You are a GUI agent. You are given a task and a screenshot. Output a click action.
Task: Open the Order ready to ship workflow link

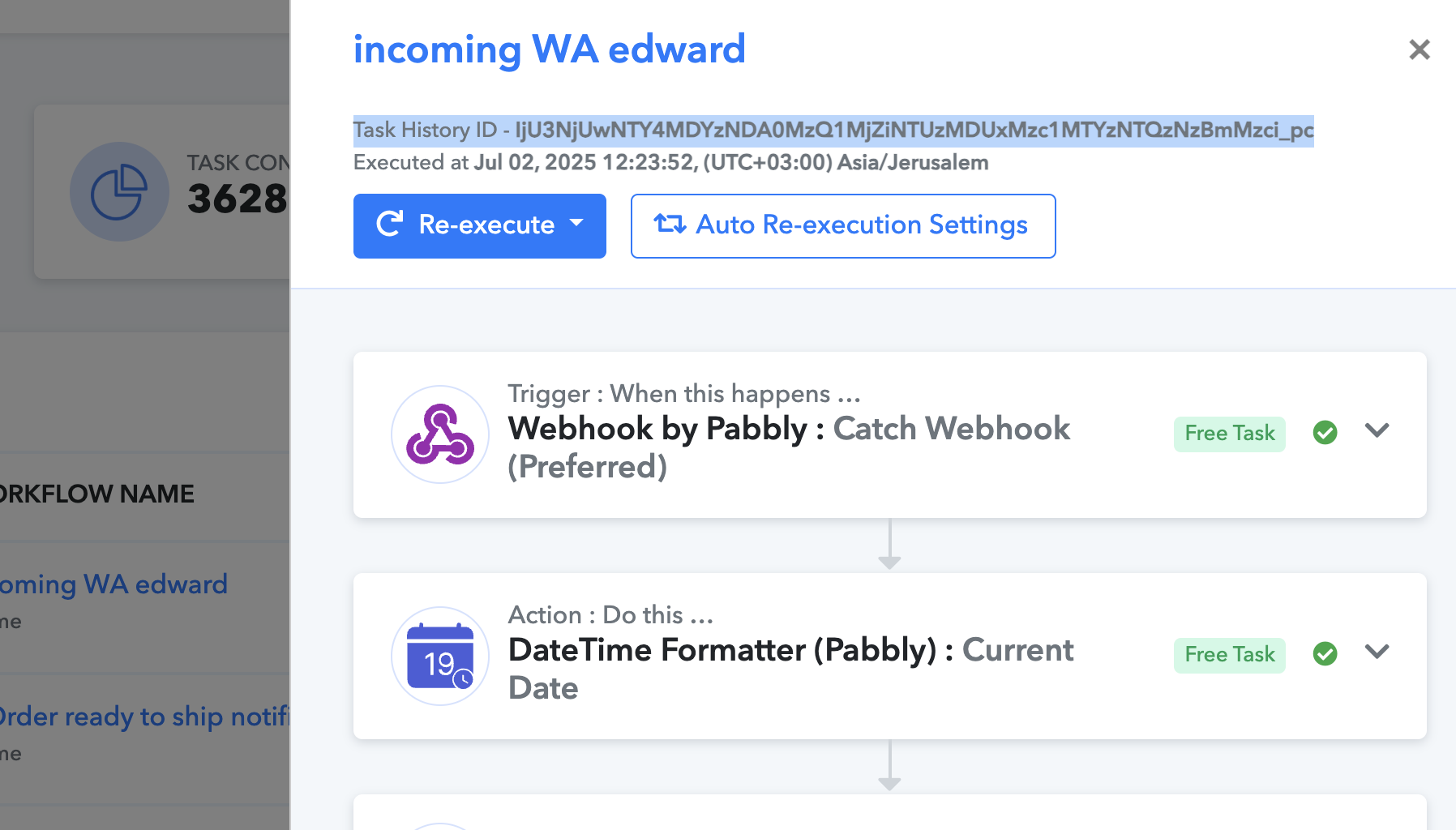tap(144, 717)
